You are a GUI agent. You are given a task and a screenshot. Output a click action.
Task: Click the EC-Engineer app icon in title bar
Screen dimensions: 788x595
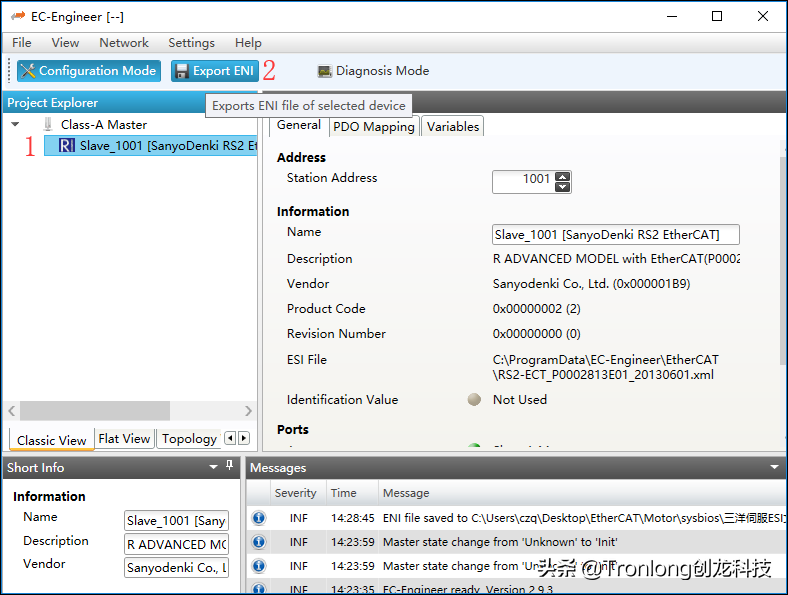18,16
